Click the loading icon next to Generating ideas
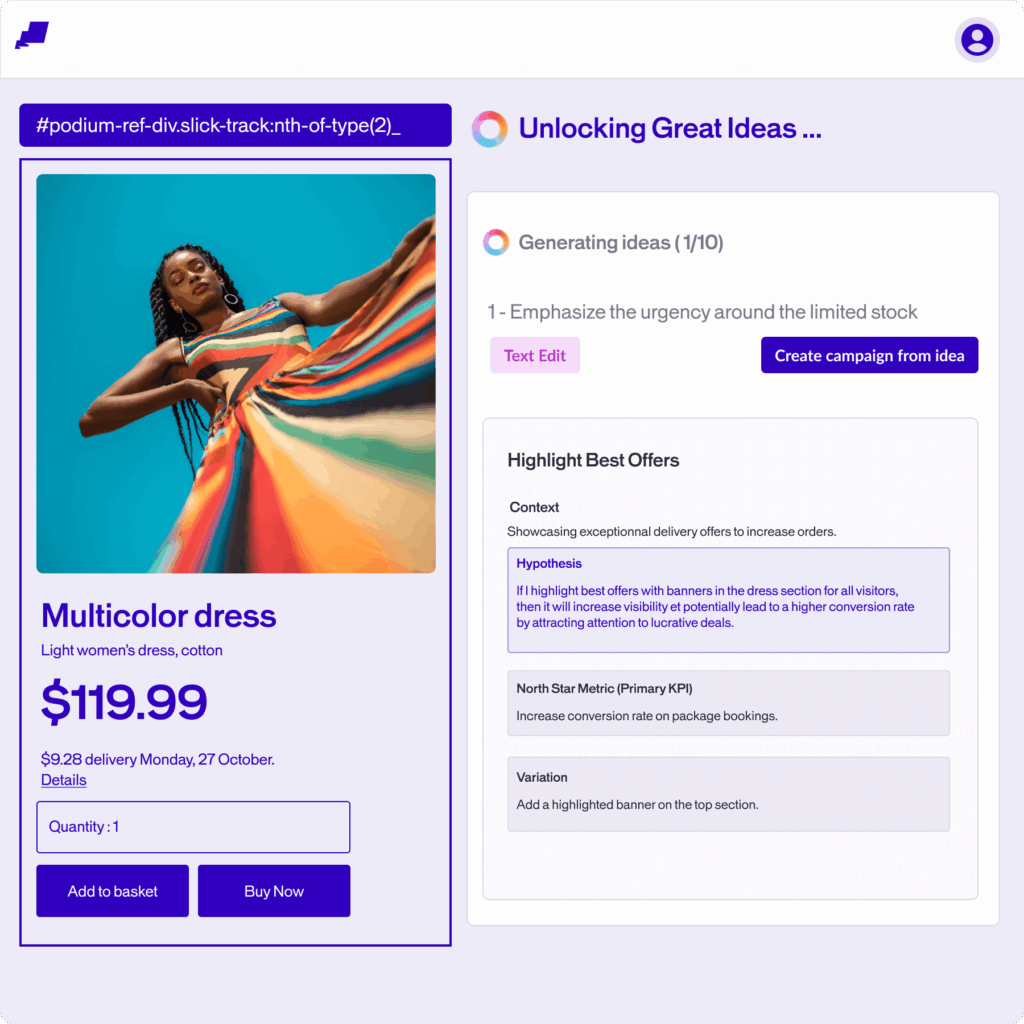Screen dimensions: 1024x1024 495,241
